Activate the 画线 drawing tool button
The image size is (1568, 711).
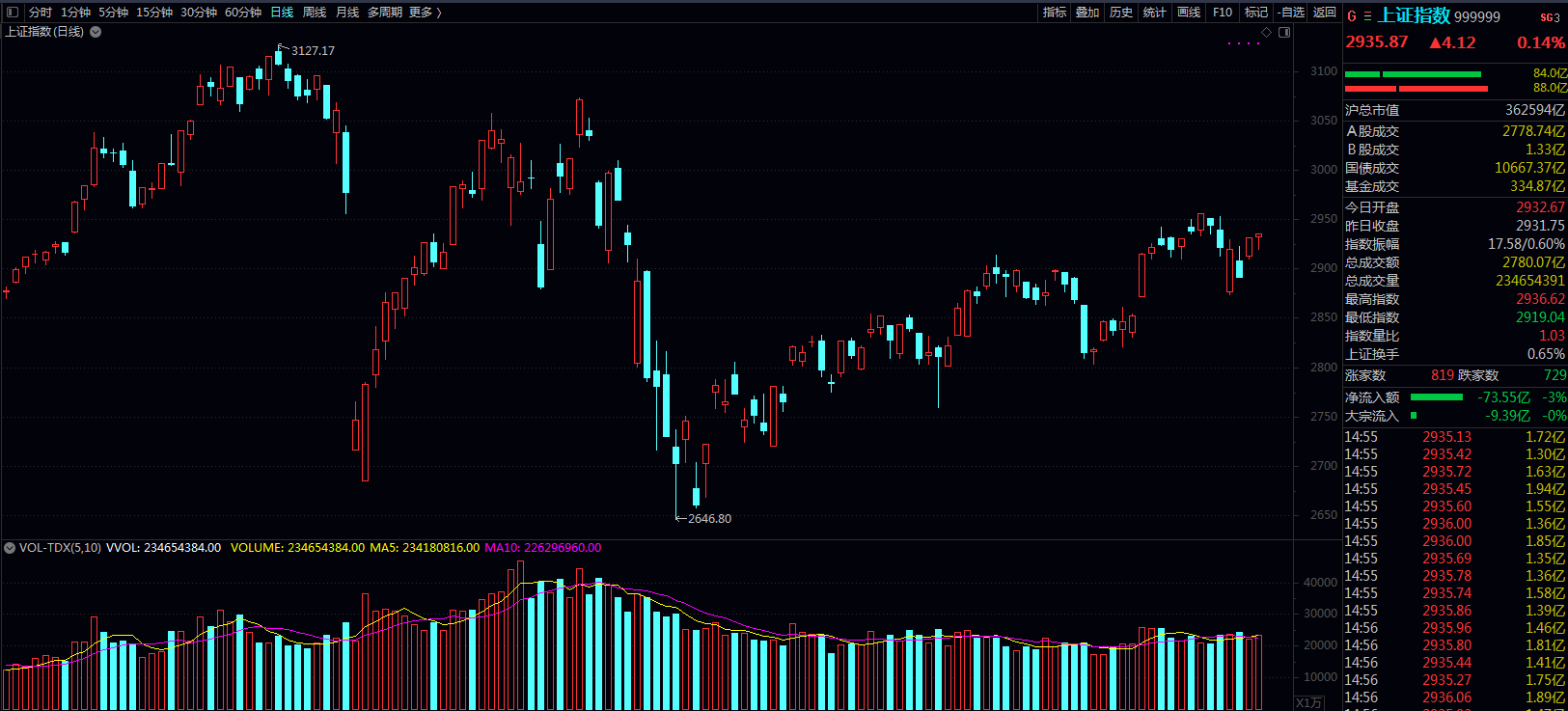pos(1189,13)
